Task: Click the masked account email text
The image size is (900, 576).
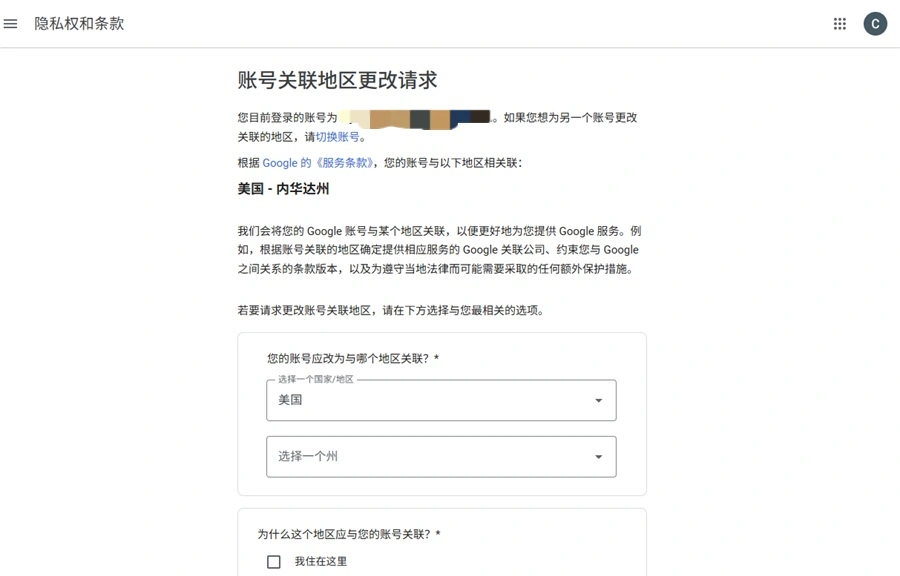Action: (420, 118)
